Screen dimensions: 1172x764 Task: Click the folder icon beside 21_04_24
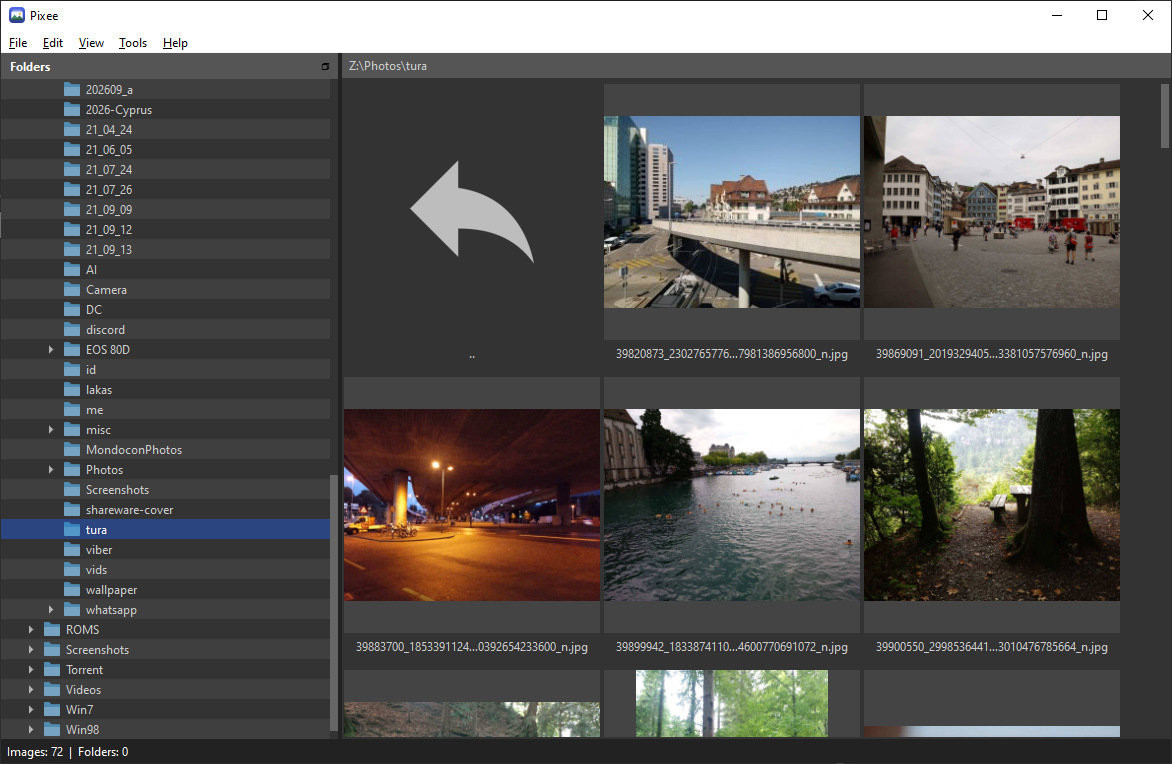[x=72, y=130]
